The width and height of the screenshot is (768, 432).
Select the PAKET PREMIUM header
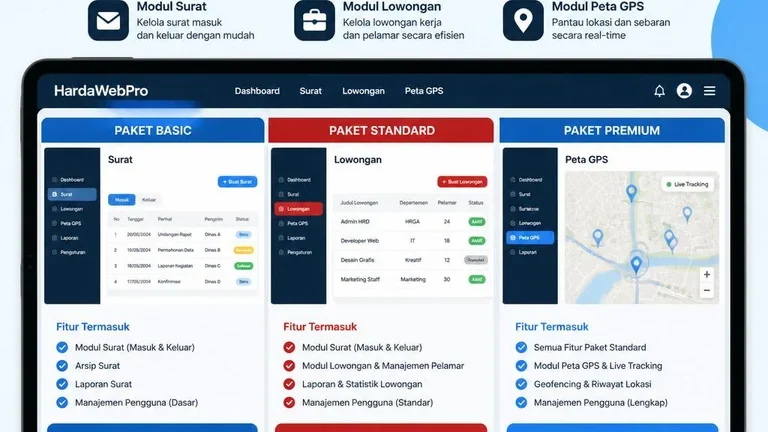click(612, 130)
